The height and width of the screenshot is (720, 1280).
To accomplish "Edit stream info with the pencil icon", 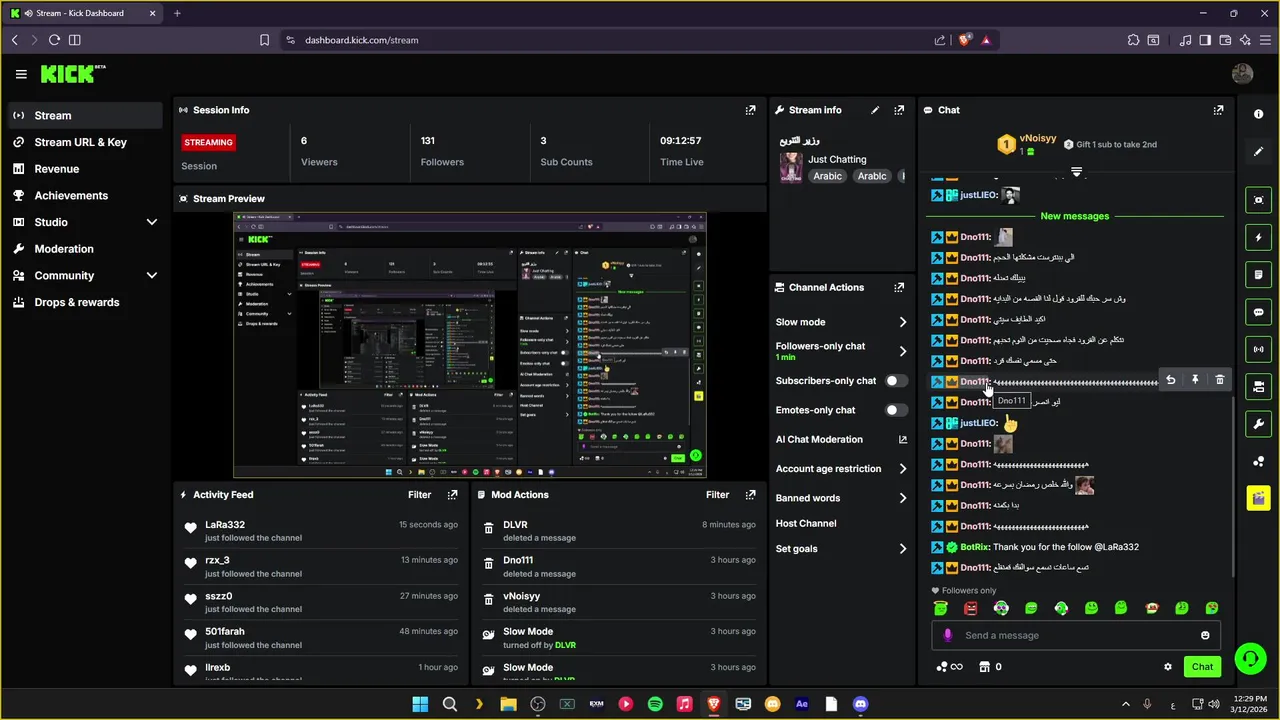I will point(875,110).
